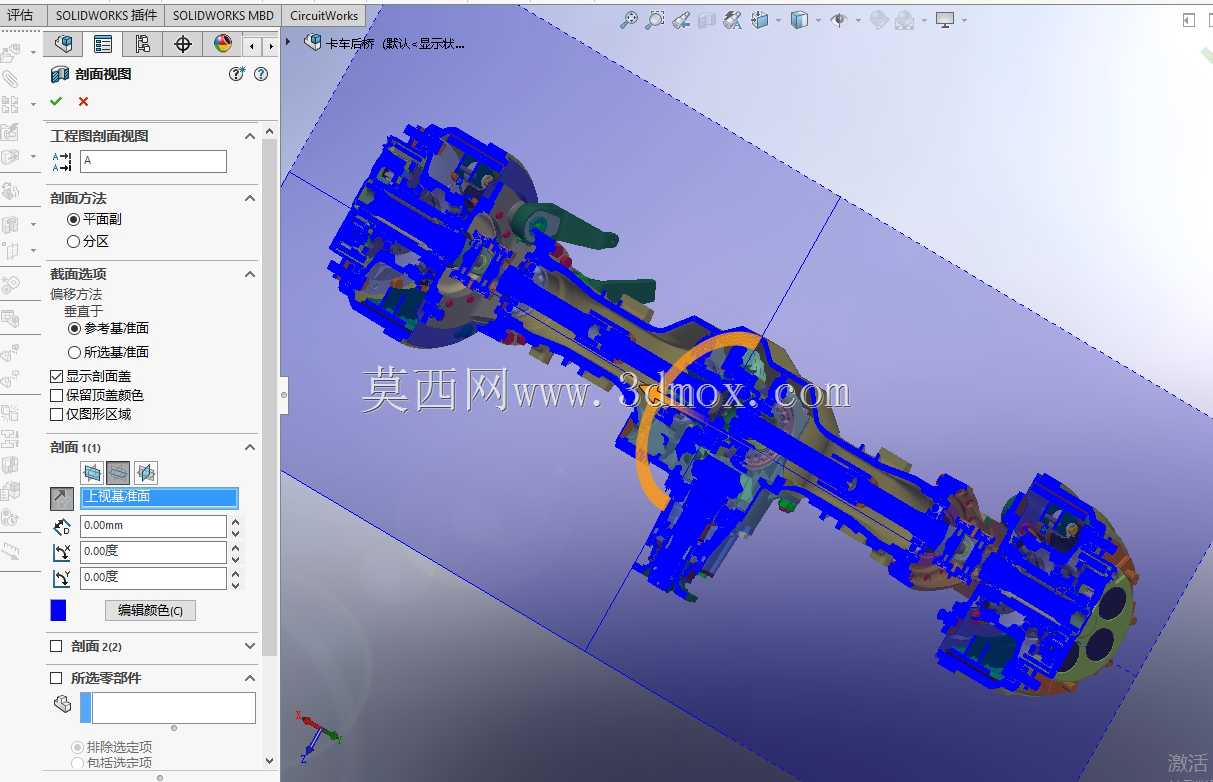
Task: Expand 剖面 2(2) section
Action: coord(250,646)
